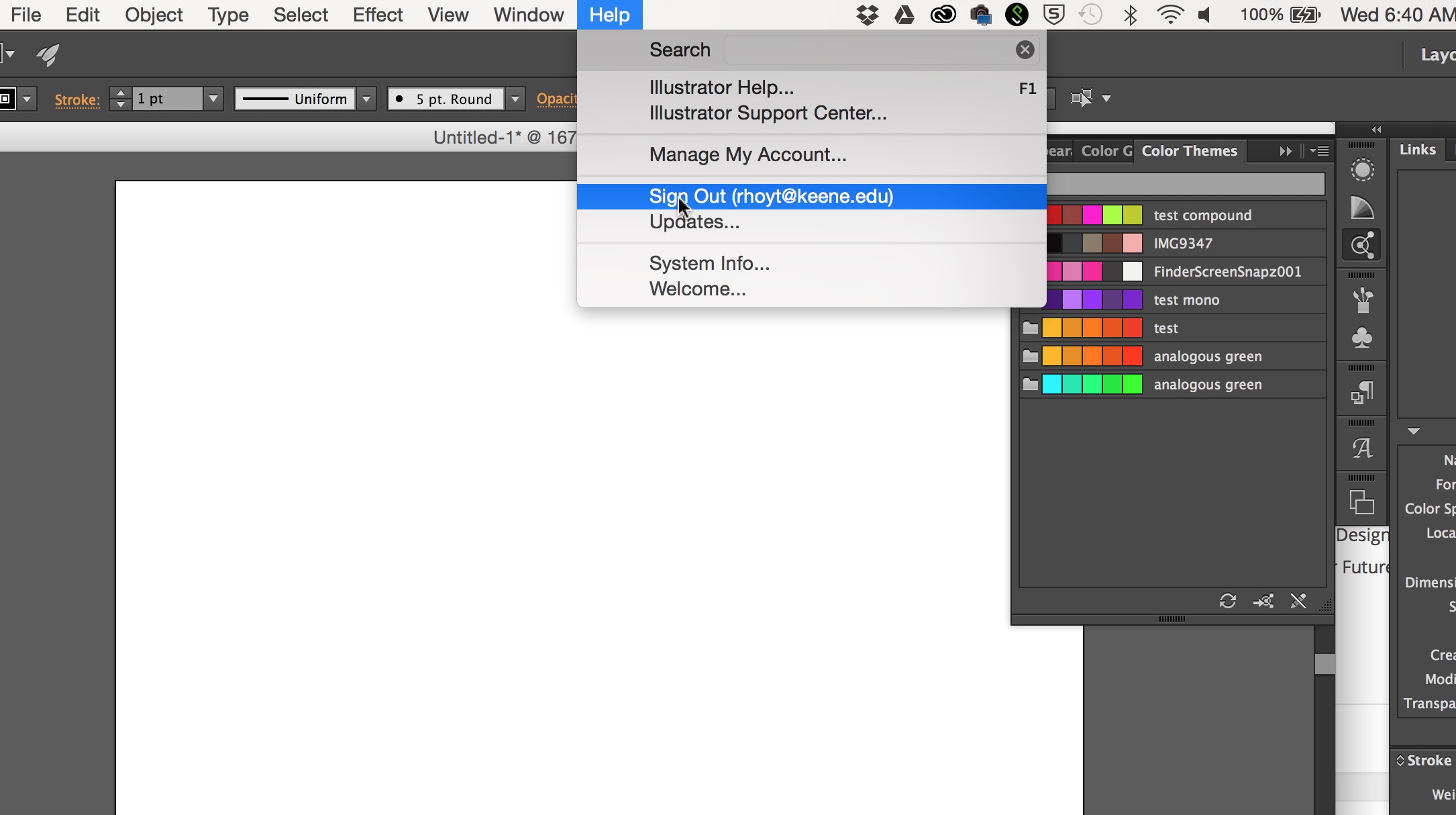The width and height of the screenshot is (1456, 815).
Task: Choose Illustrator Support Center...
Action: [x=811, y=113]
